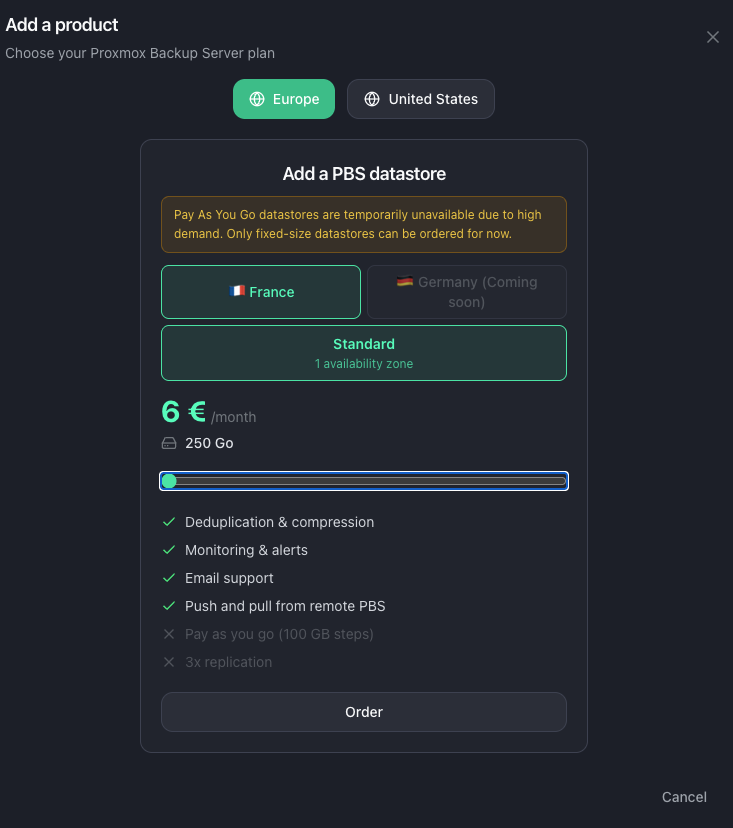
Task: Click the 6 € price text
Action: tap(183, 411)
